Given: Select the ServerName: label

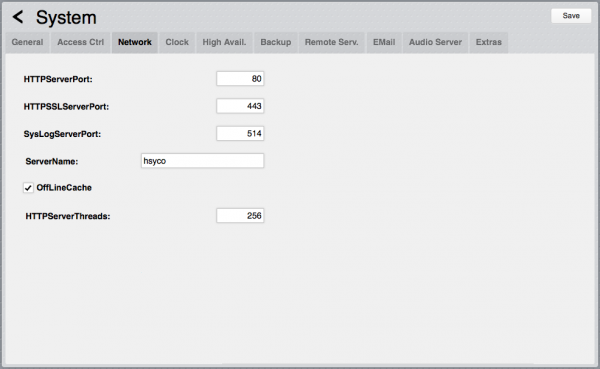Looking at the screenshot, I should (x=52, y=162).
